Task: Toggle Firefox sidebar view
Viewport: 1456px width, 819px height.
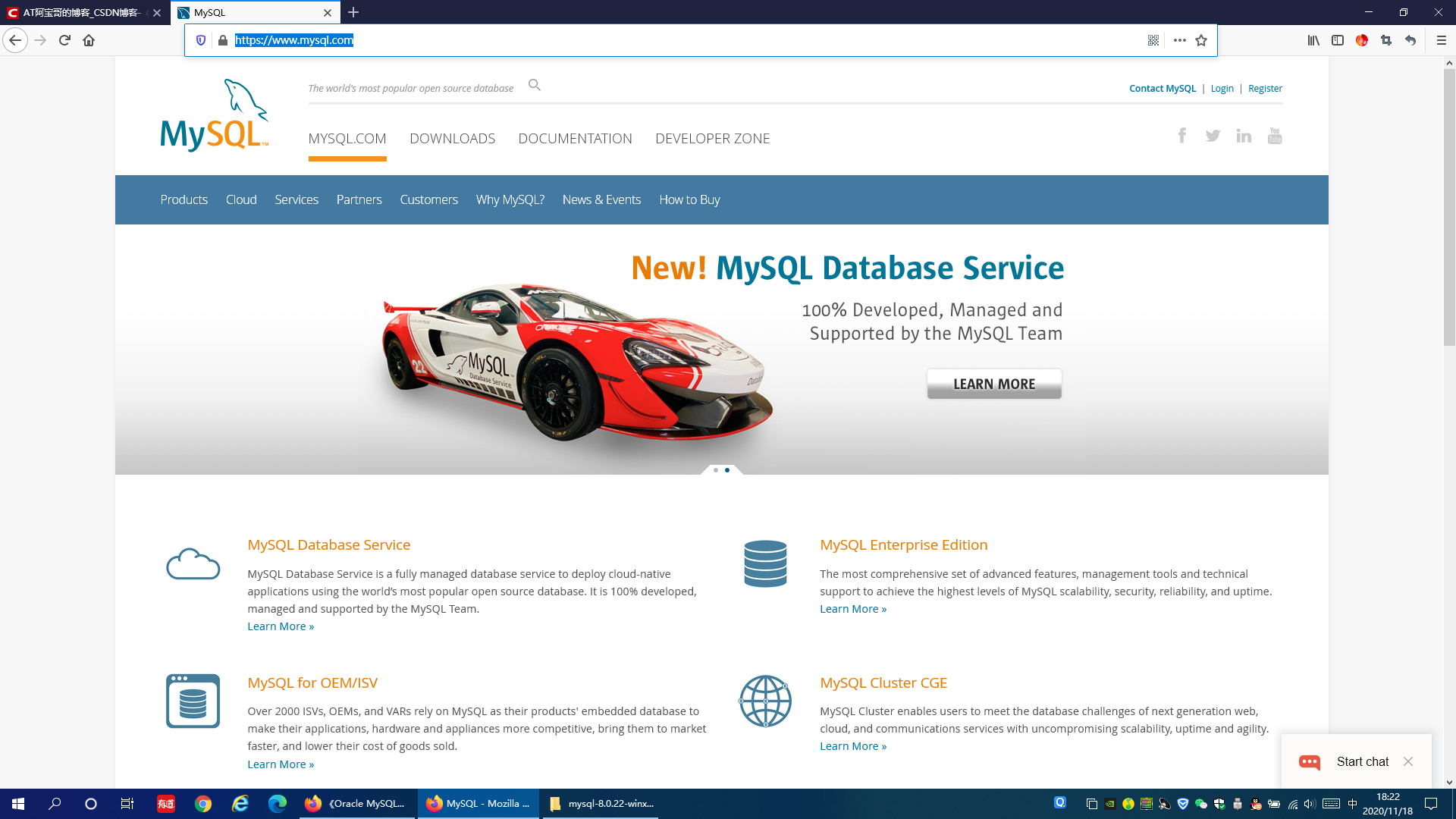Action: pyautogui.click(x=1338, y=40)
